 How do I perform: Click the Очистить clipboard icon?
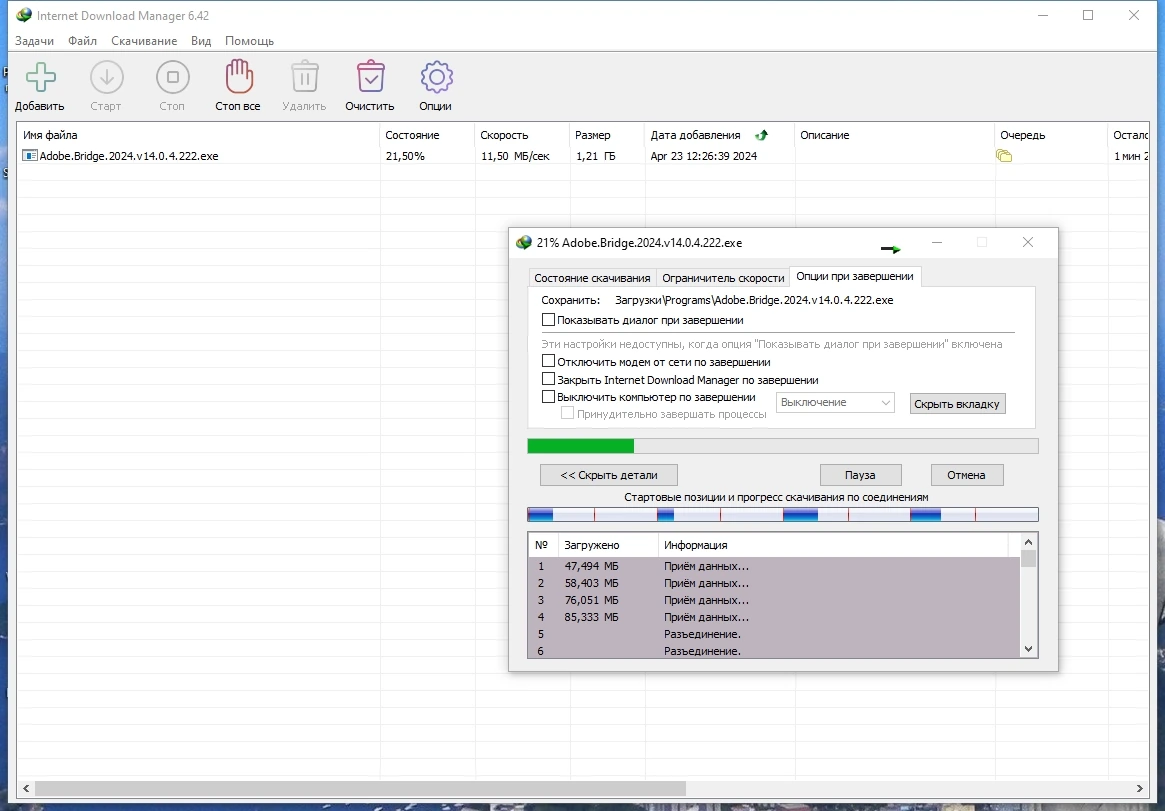(370, 76)
